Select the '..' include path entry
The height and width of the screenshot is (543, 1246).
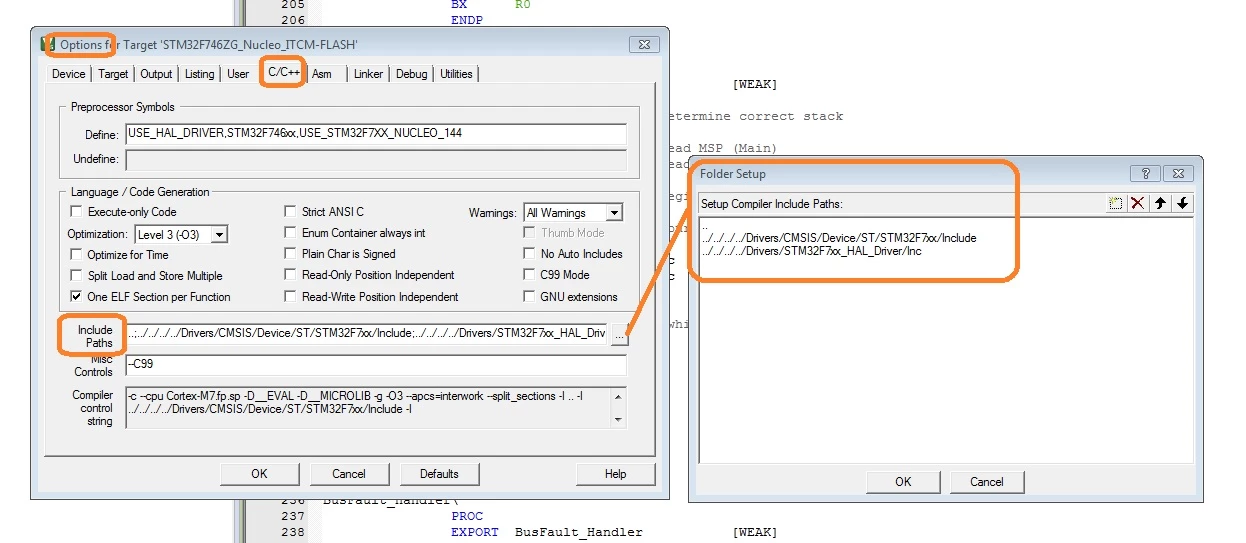(704, 225)
